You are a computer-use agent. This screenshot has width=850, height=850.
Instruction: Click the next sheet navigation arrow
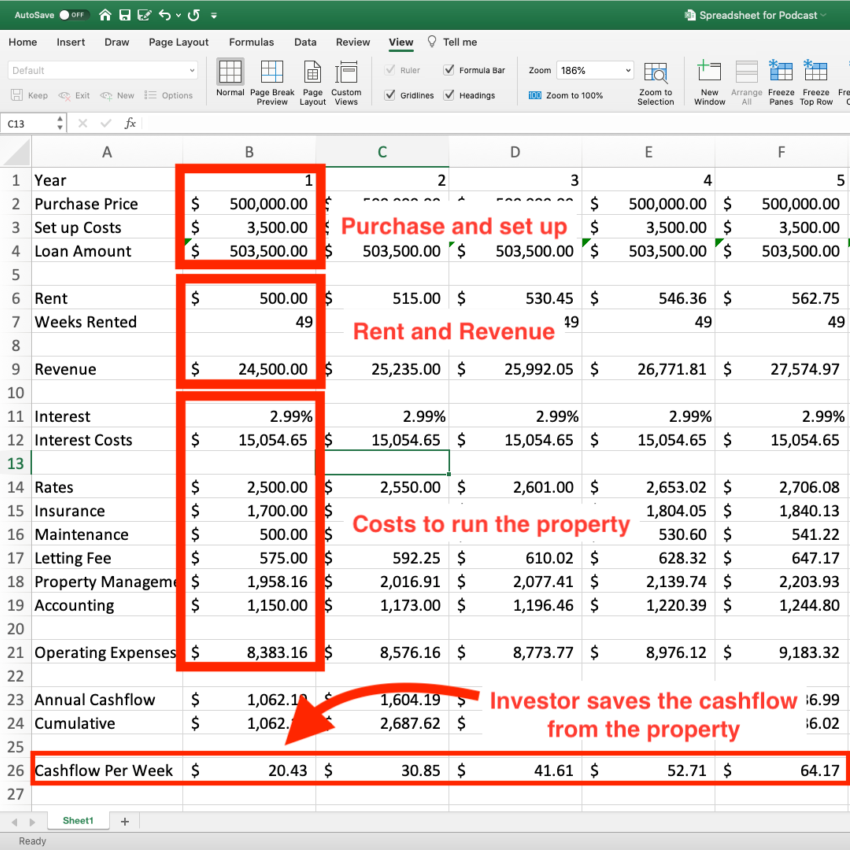[x=33, y=822]
